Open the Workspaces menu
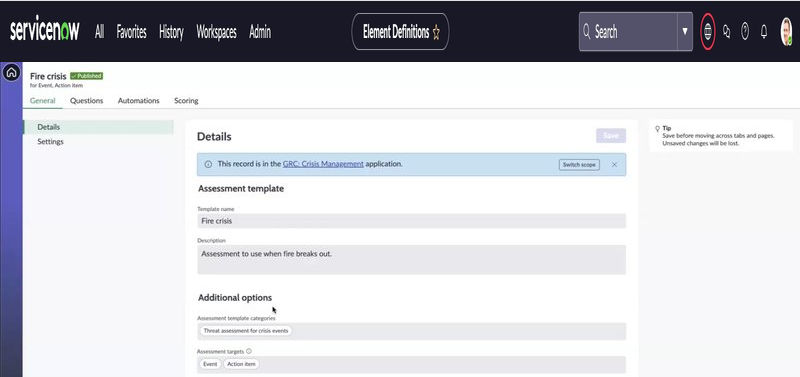This screenshot has height=377, width=800. tap(216, 32)
